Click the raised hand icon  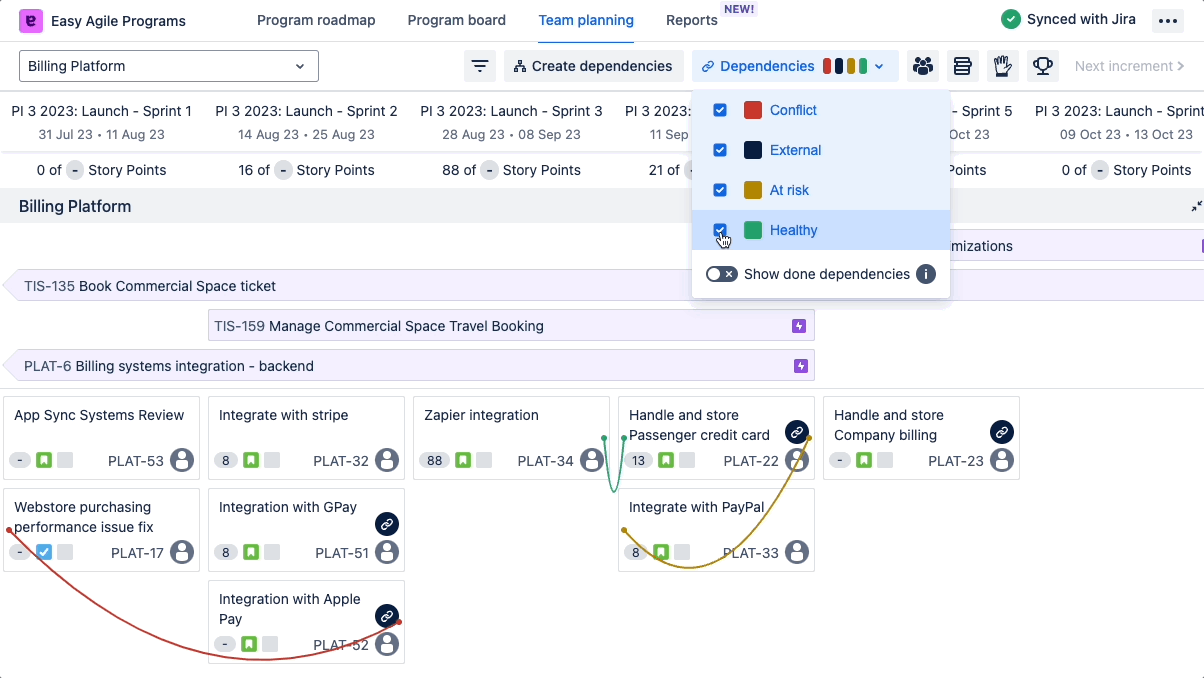1002,66
